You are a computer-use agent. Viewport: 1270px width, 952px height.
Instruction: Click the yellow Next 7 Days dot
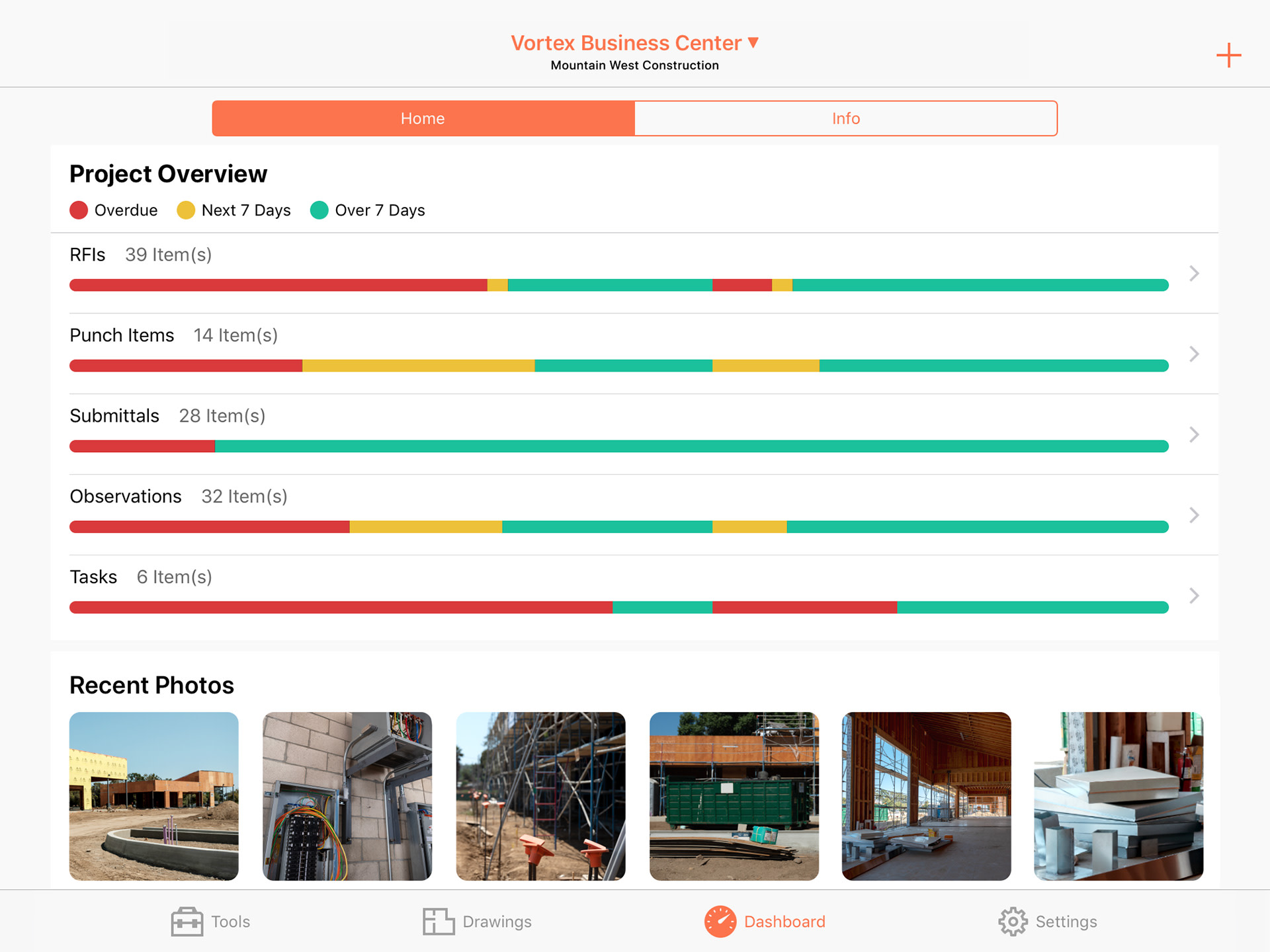[186, 210]
